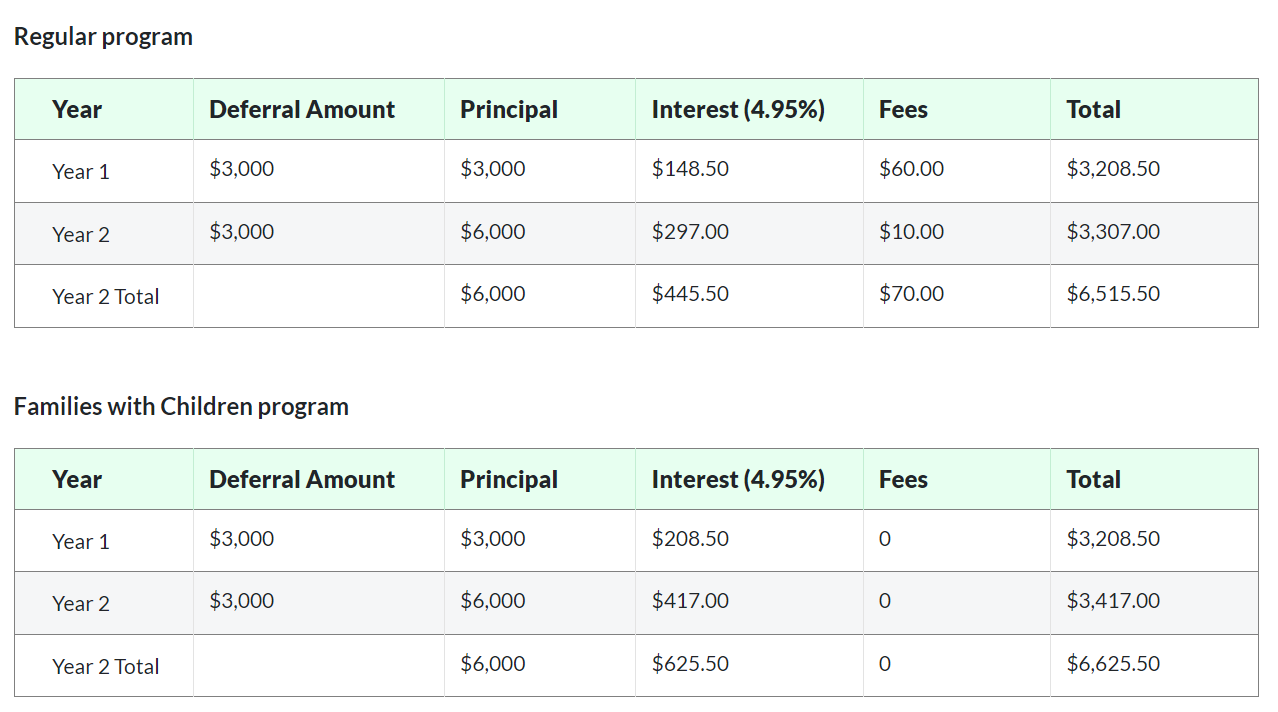
Task: Select the $148.50 interest cell
Action: (x=690, y=169)
